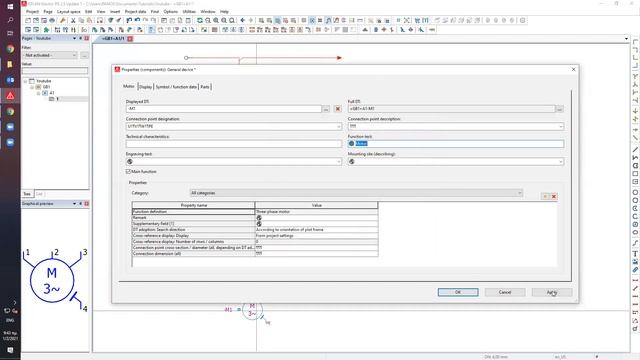Select the Connection dimension (all) property row
Viewport: 640px width, 360px height.
(193, 253)
